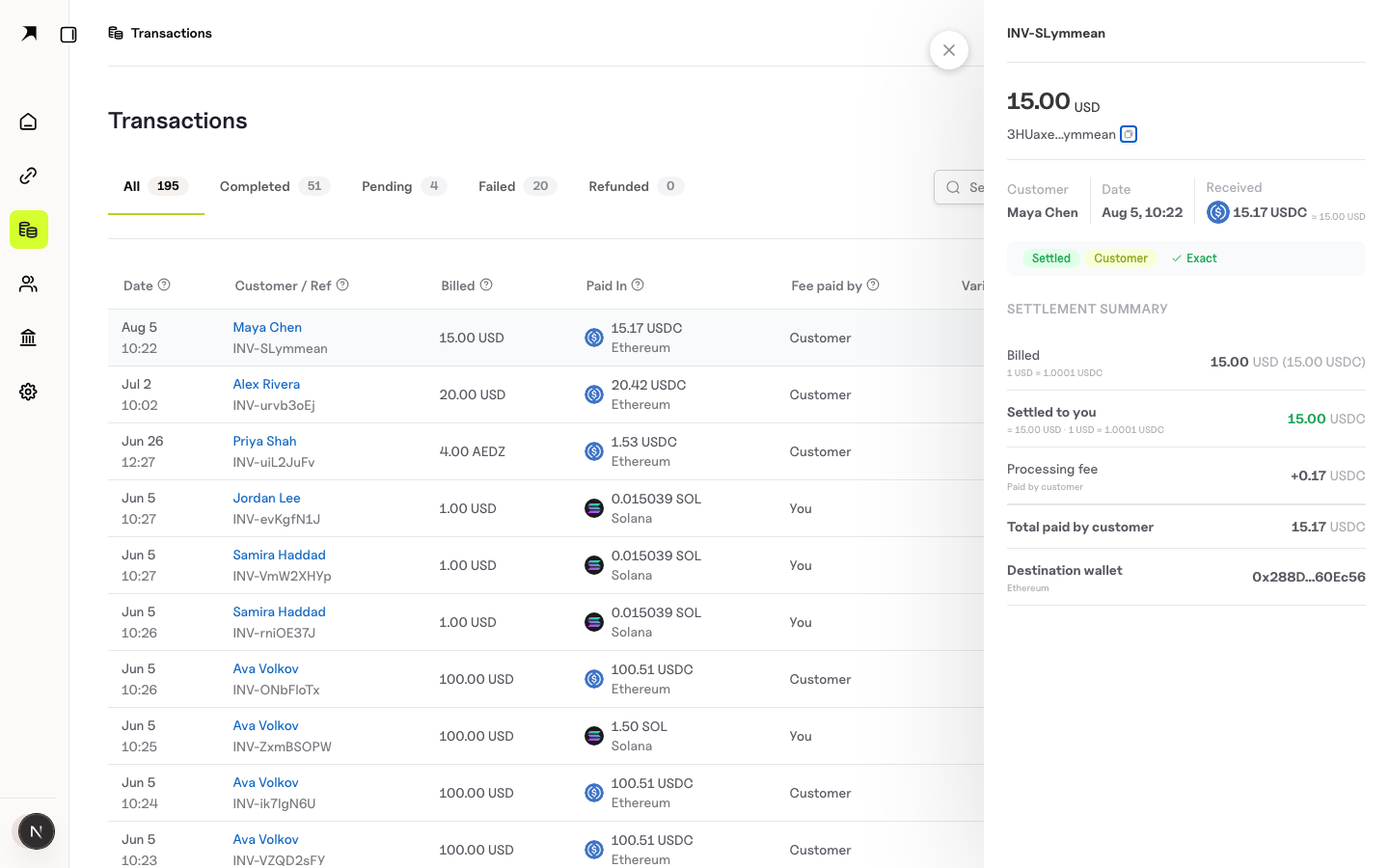Open Ava Volkov link in INV-ONbFloTx row

pos(265,668)
